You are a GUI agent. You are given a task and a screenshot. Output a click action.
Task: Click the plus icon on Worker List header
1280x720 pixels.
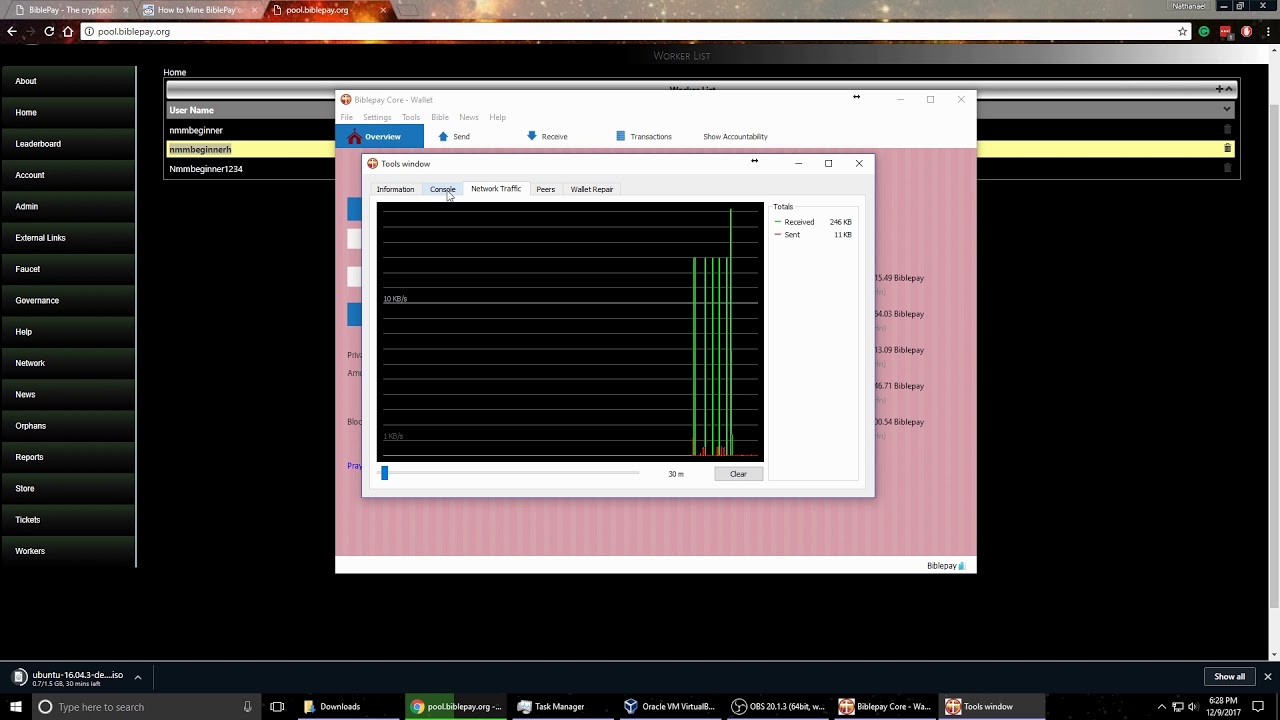point(1219,89)
